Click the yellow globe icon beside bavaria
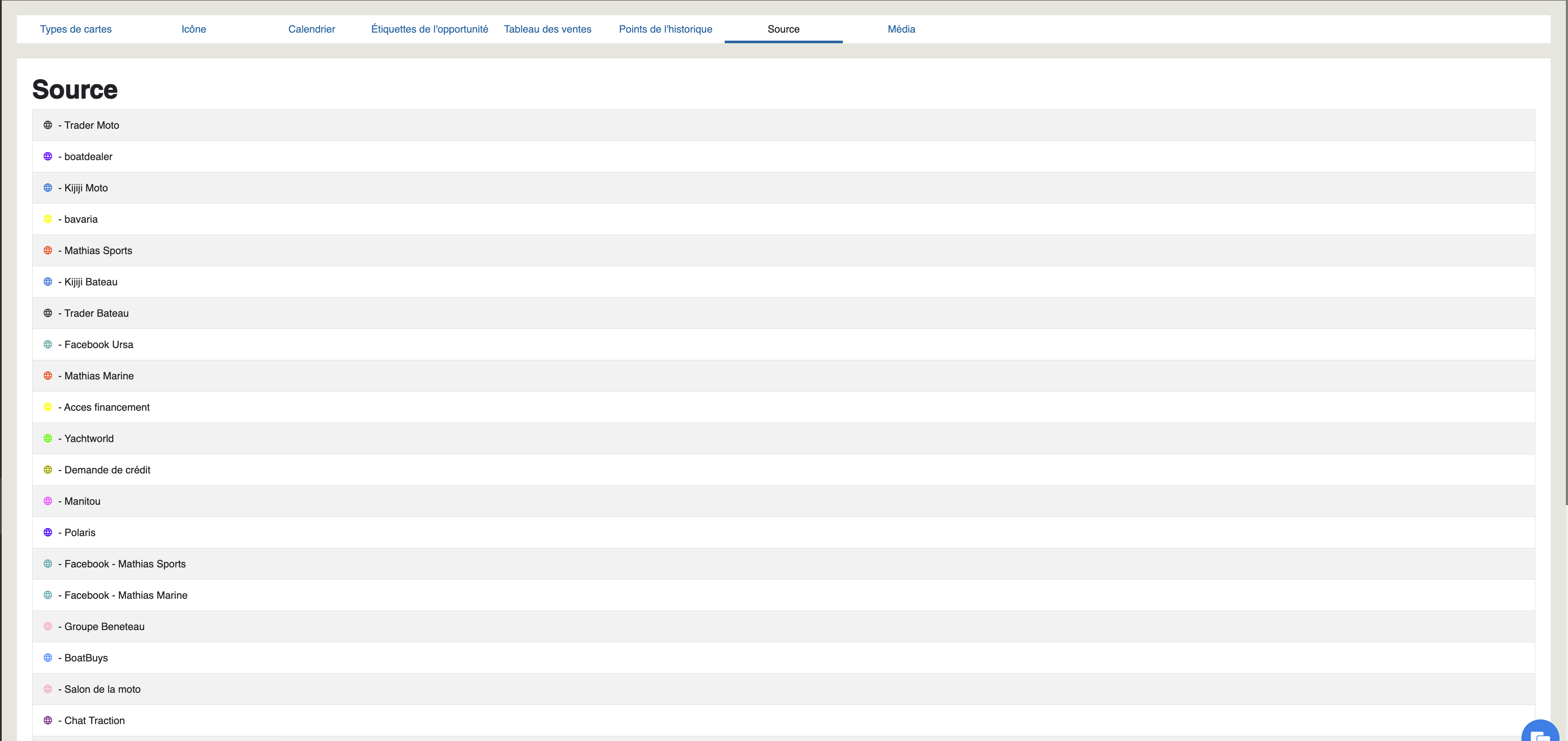1568x741 pixels. pos(47,219)
